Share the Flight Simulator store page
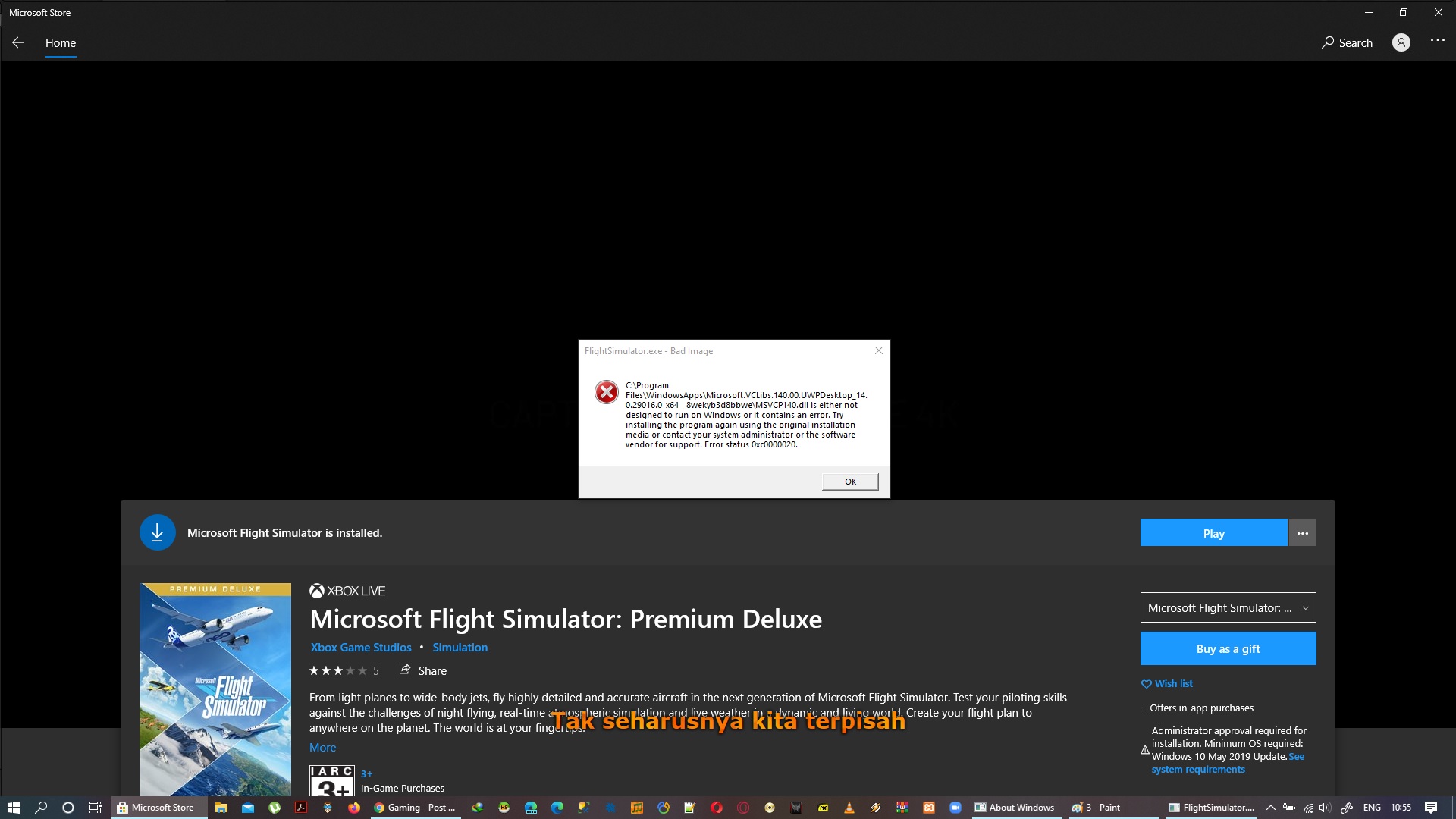The height and width of the screenshot is (819, 1456). coord(423,670)
